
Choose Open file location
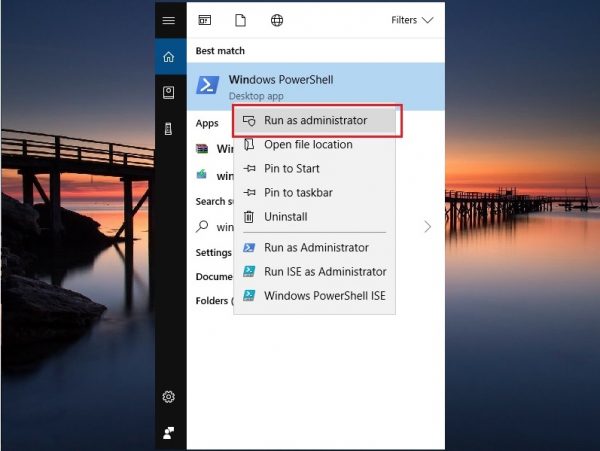coord(315,145)
